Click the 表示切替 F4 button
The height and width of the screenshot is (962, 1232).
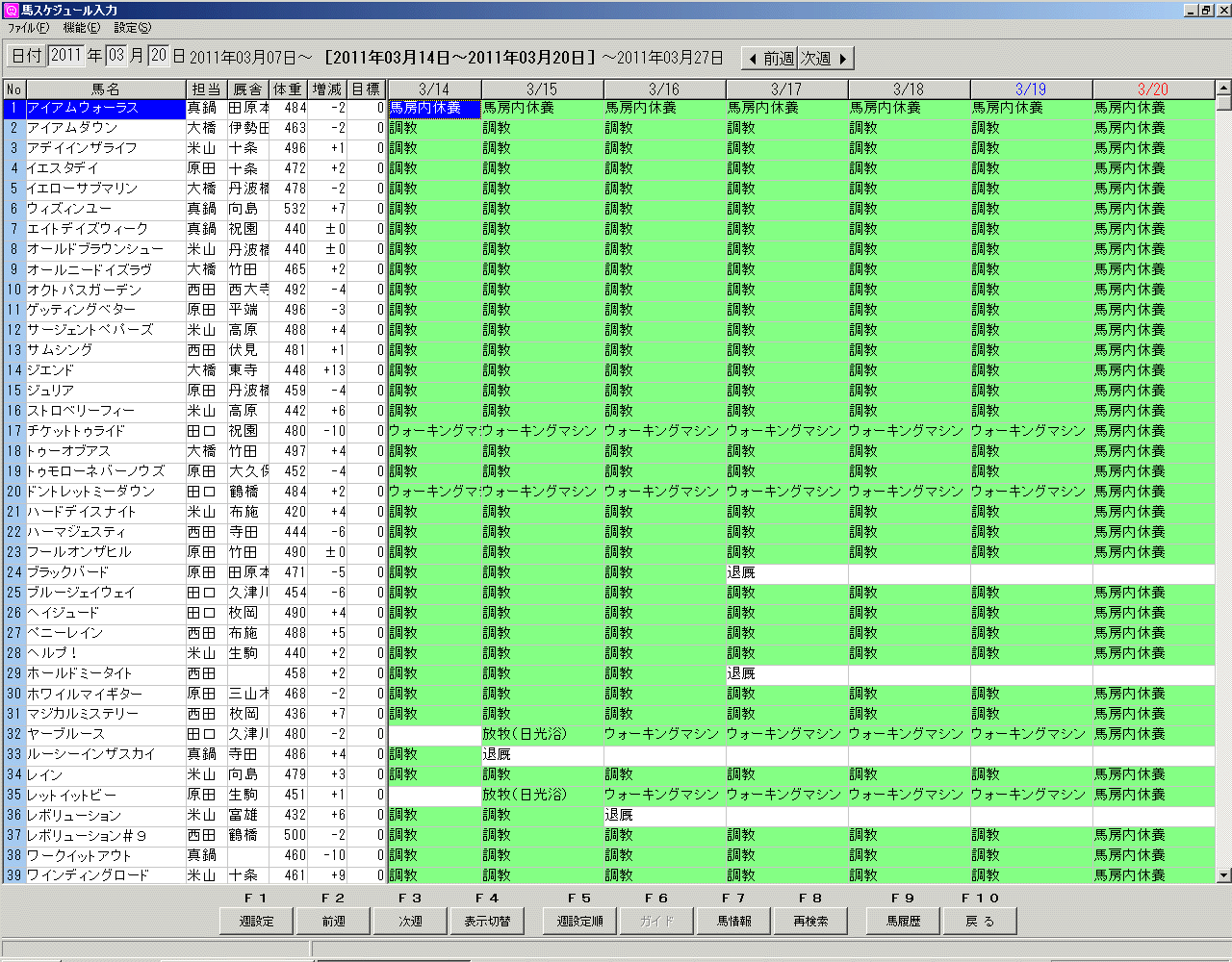tap(487, 921)
